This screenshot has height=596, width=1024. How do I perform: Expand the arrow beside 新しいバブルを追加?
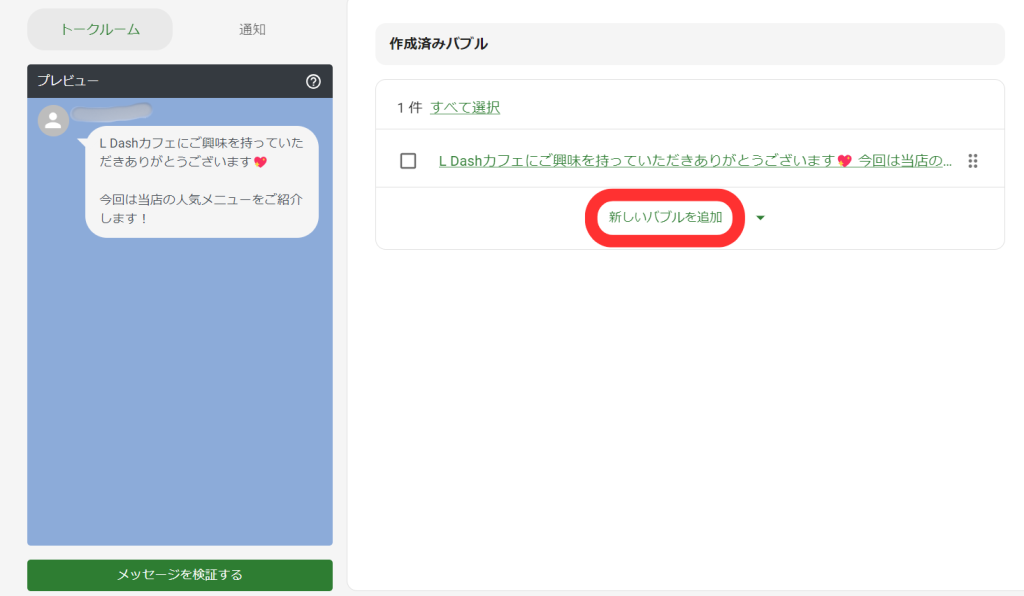(x=760, y=218)
